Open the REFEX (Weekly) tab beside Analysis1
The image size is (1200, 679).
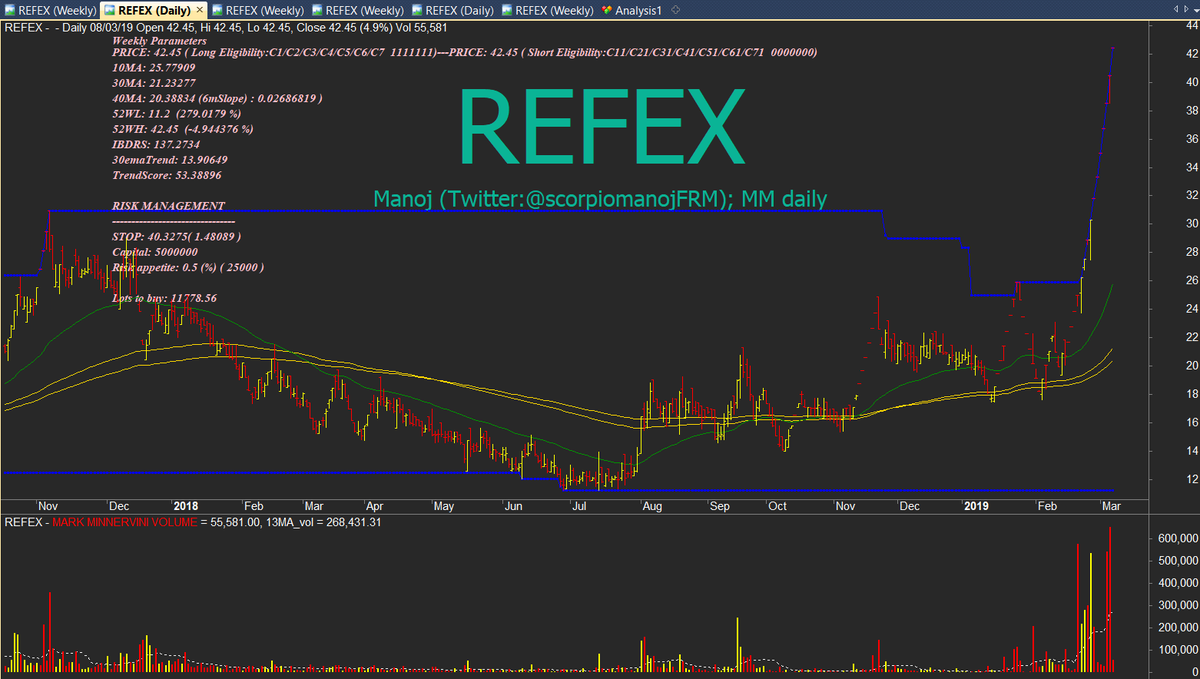click(x=548, y=10)
